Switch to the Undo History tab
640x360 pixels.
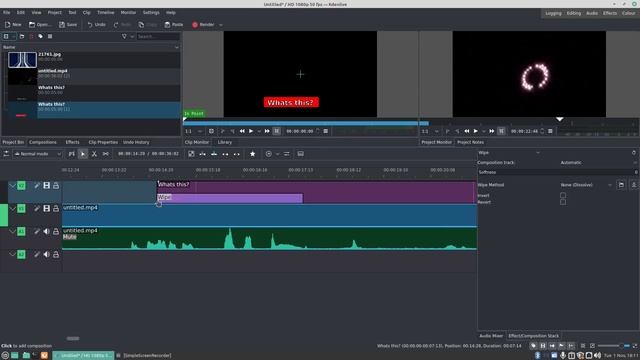[x=136, y=142]
